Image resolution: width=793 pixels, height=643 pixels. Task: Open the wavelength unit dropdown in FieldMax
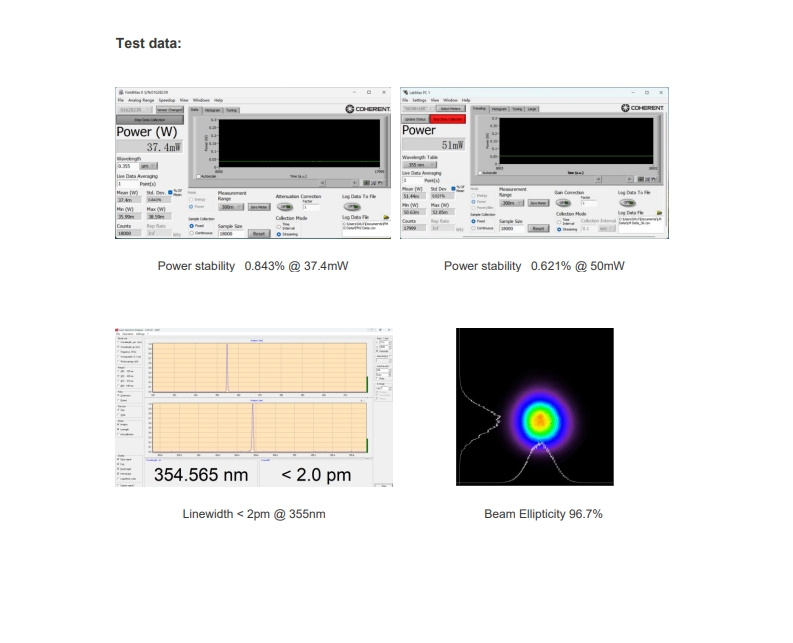(x=148, y=166)
